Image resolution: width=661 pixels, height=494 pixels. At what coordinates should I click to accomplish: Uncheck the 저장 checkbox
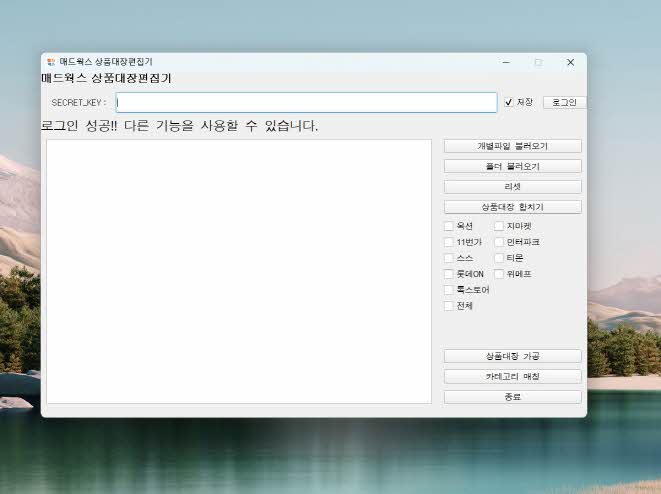508,102
